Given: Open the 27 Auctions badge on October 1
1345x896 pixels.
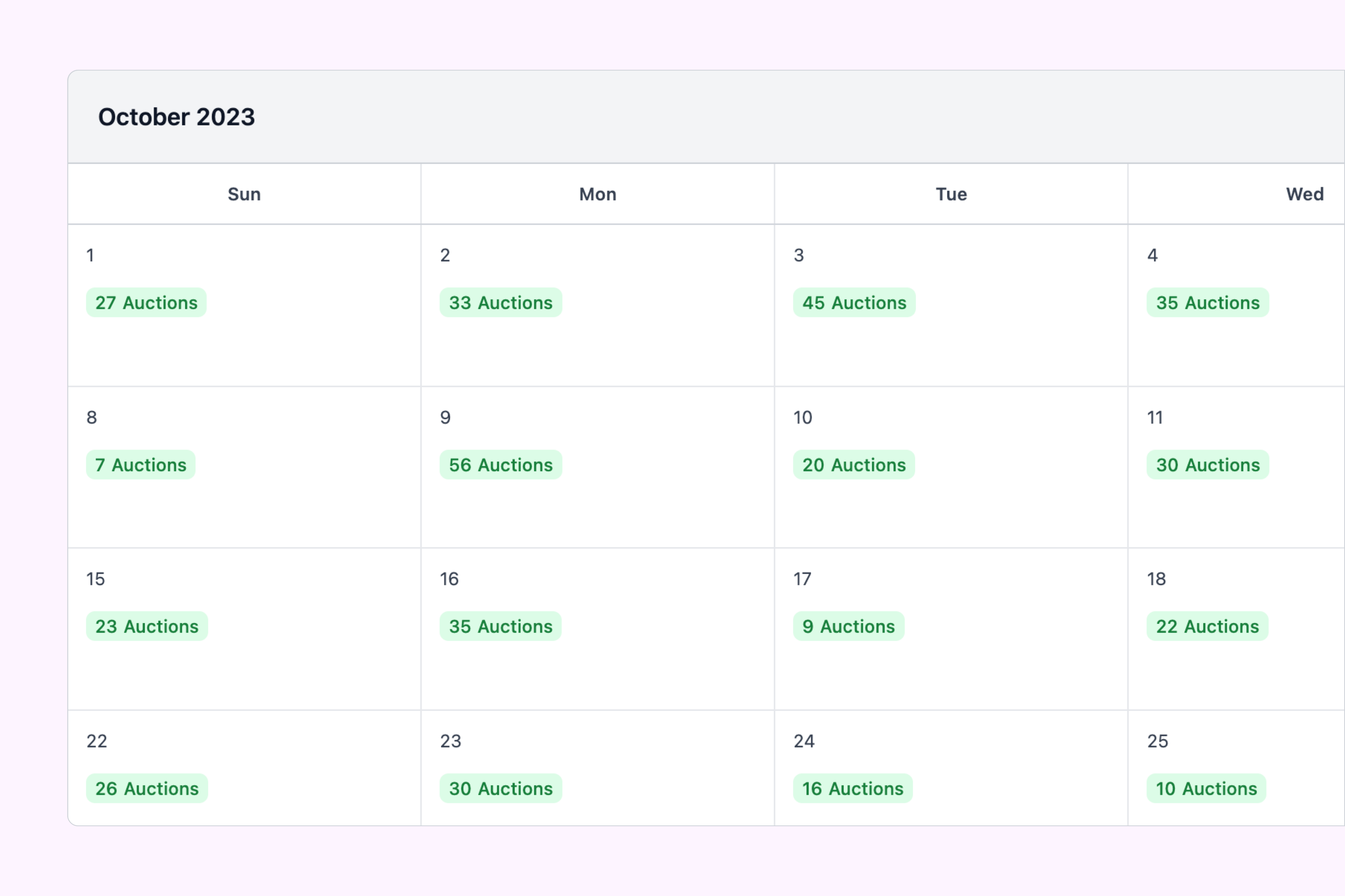Looking at the screenshot, I should 146,302.
